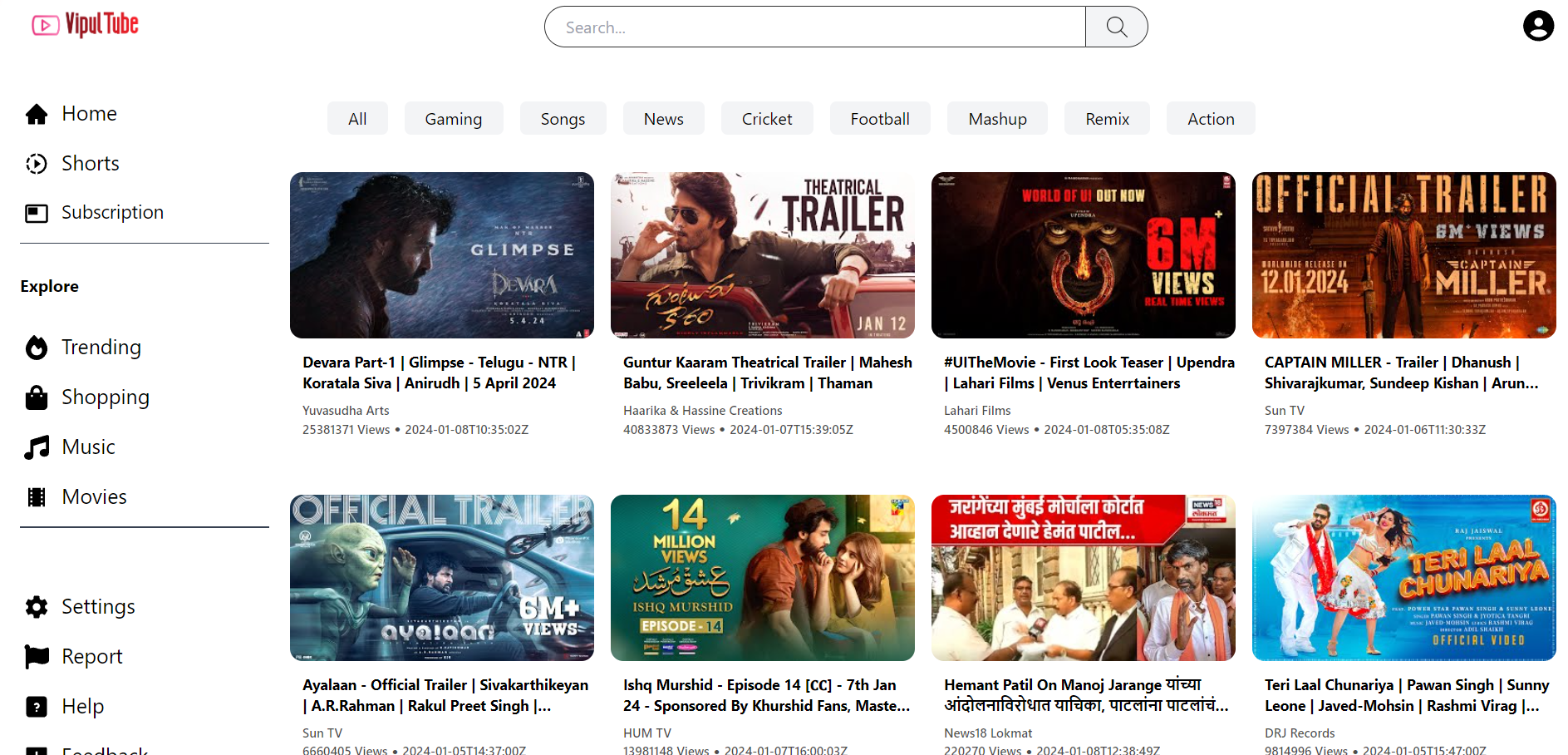Click the Movies film icon

37,497
